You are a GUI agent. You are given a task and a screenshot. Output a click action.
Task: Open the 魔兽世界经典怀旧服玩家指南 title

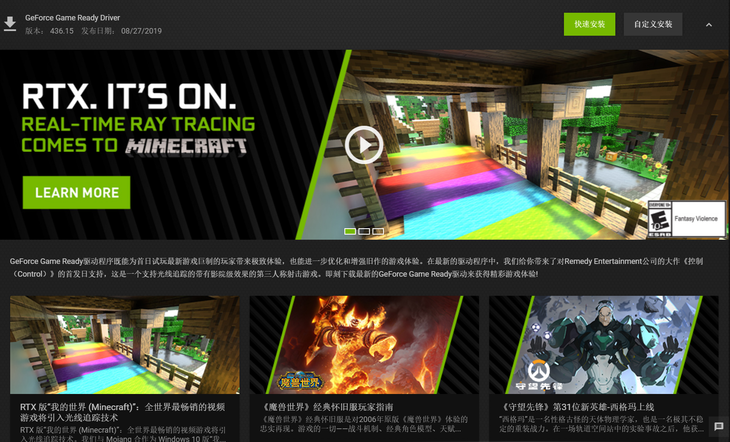(x=327, y=407)
